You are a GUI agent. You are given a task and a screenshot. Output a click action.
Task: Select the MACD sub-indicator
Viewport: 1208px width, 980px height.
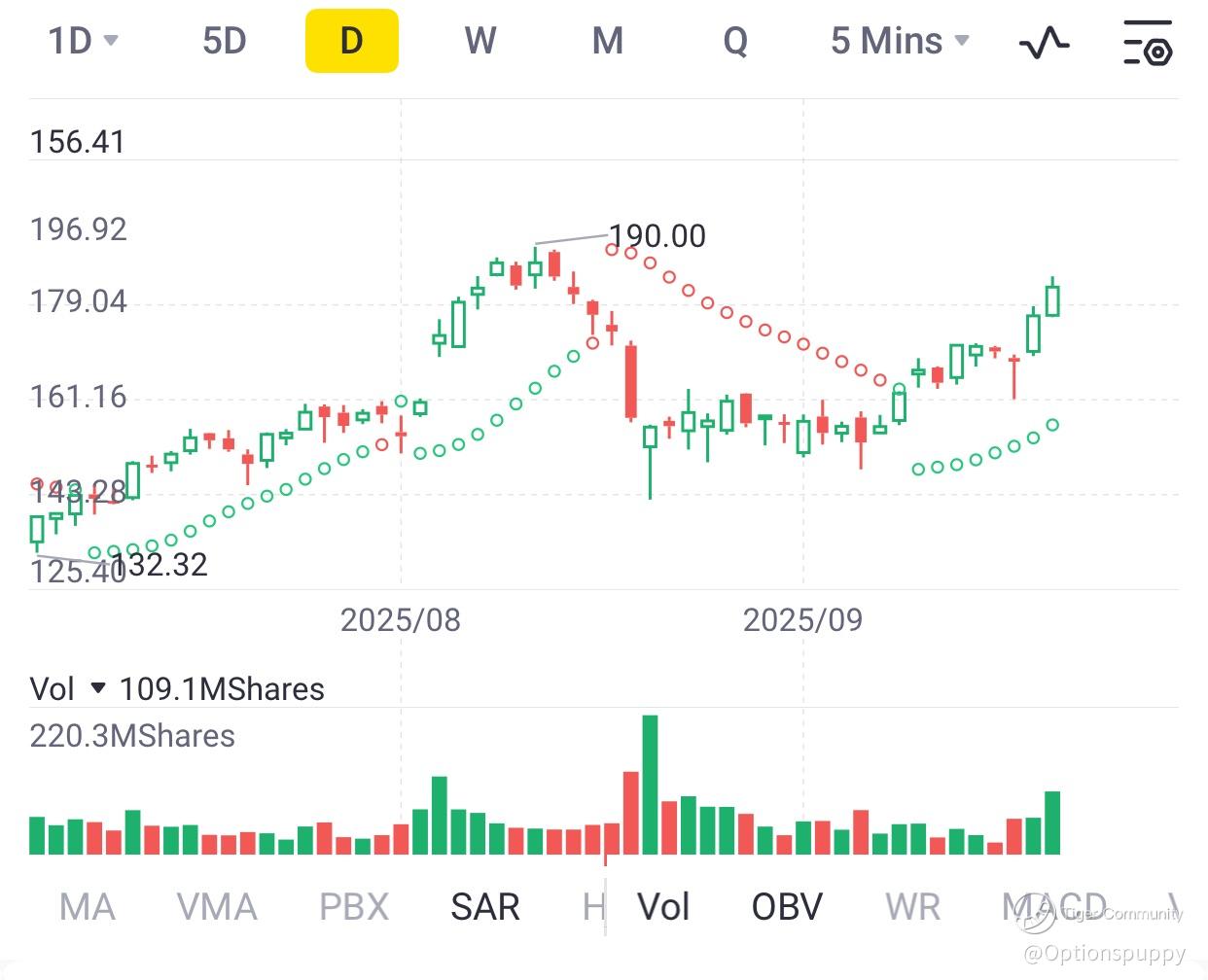click(x=1054, y=907)
